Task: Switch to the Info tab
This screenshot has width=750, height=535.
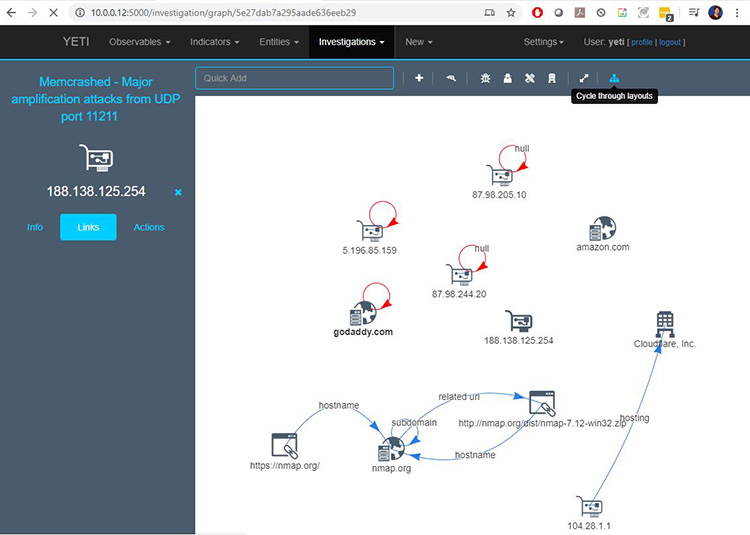Action: pyautogui.click(x=34, y=227)
